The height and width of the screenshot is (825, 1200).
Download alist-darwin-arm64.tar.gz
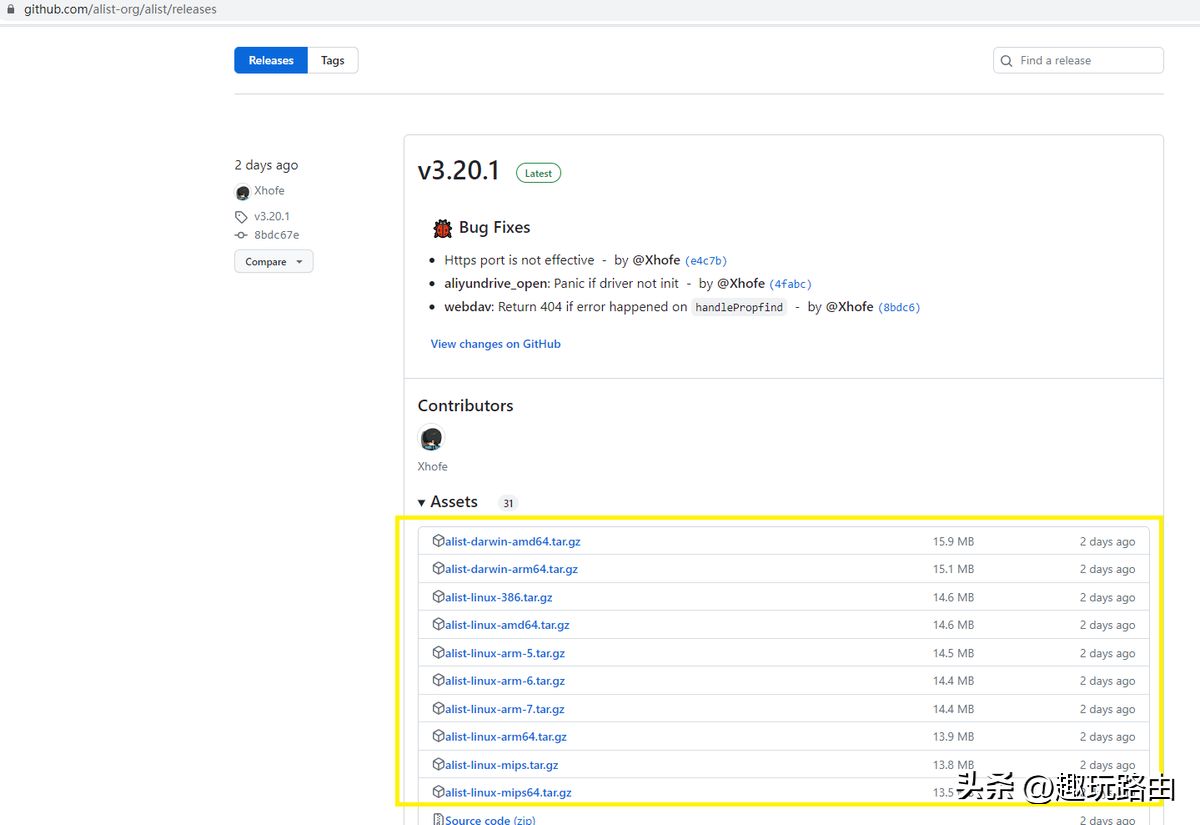[x=512, y=569]
